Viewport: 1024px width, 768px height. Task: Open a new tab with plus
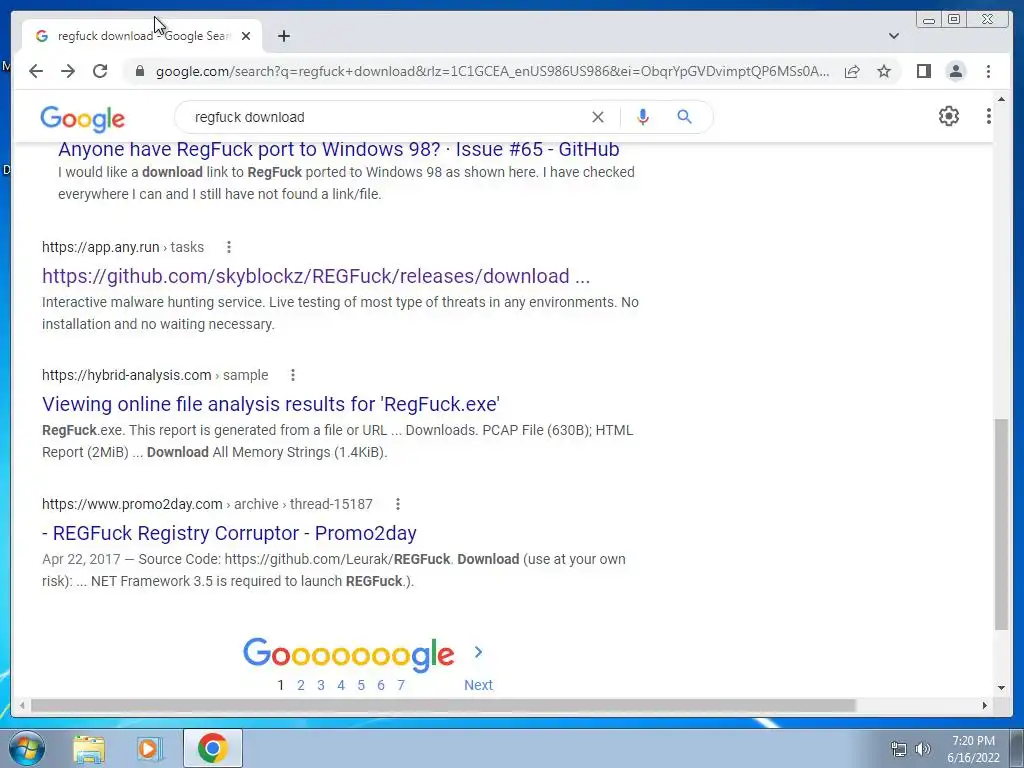coord(283,36)
